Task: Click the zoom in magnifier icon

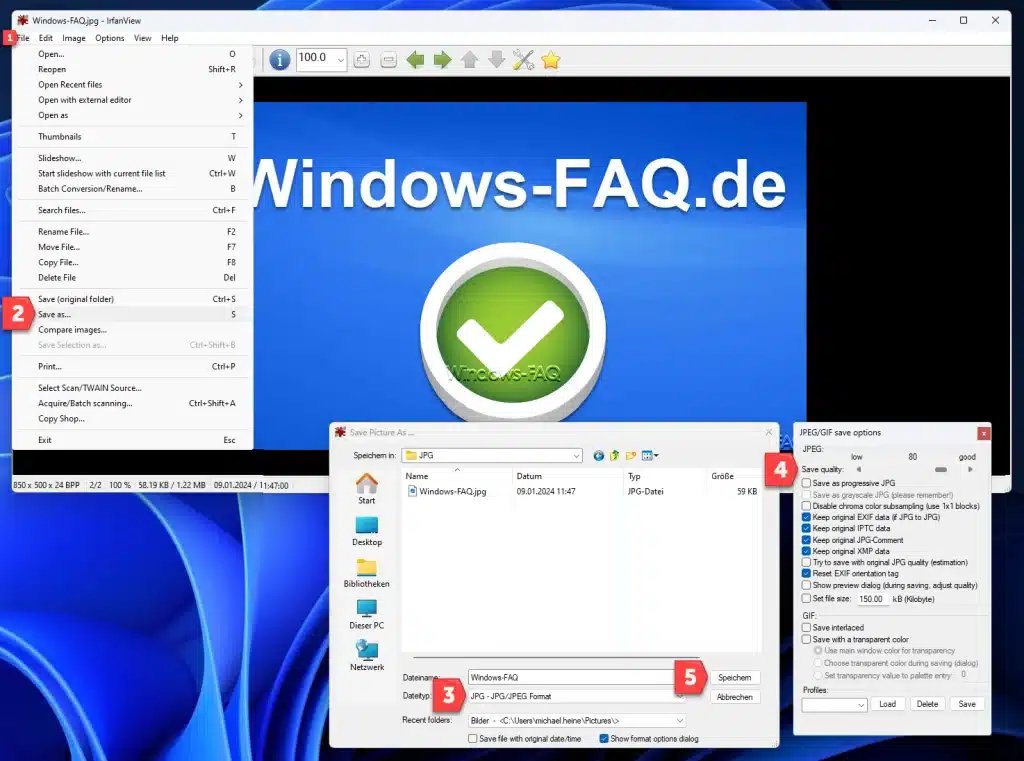Action: tap(362, 60)
